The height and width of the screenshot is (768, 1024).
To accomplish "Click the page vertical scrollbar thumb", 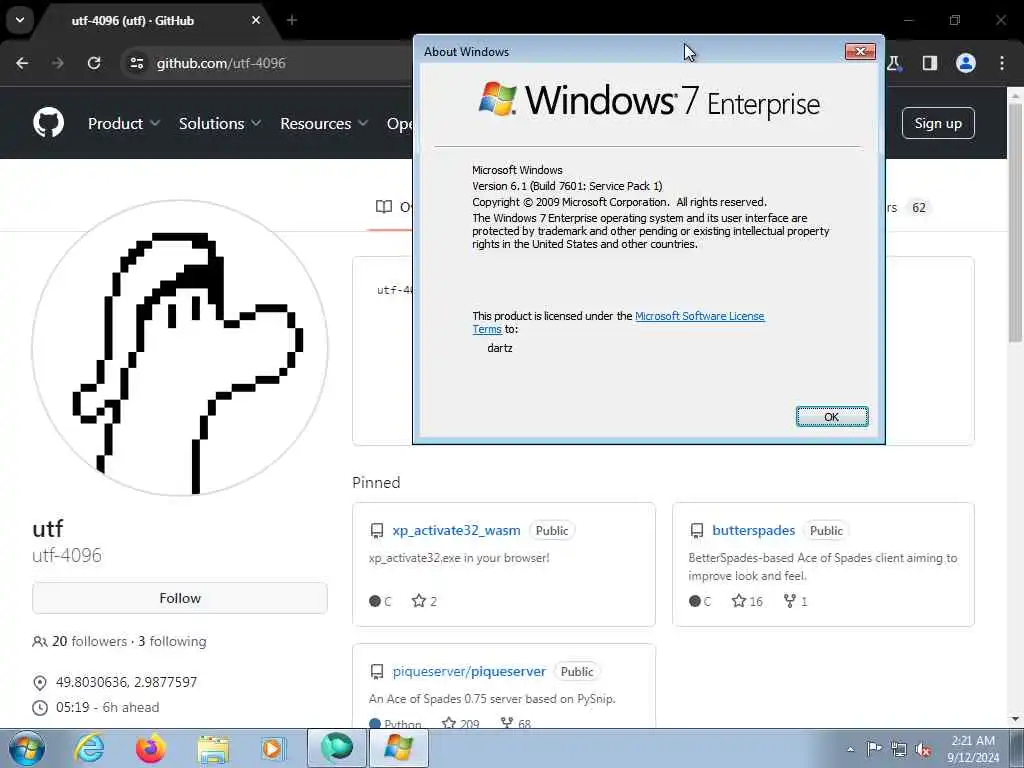I will [1016, 222].
